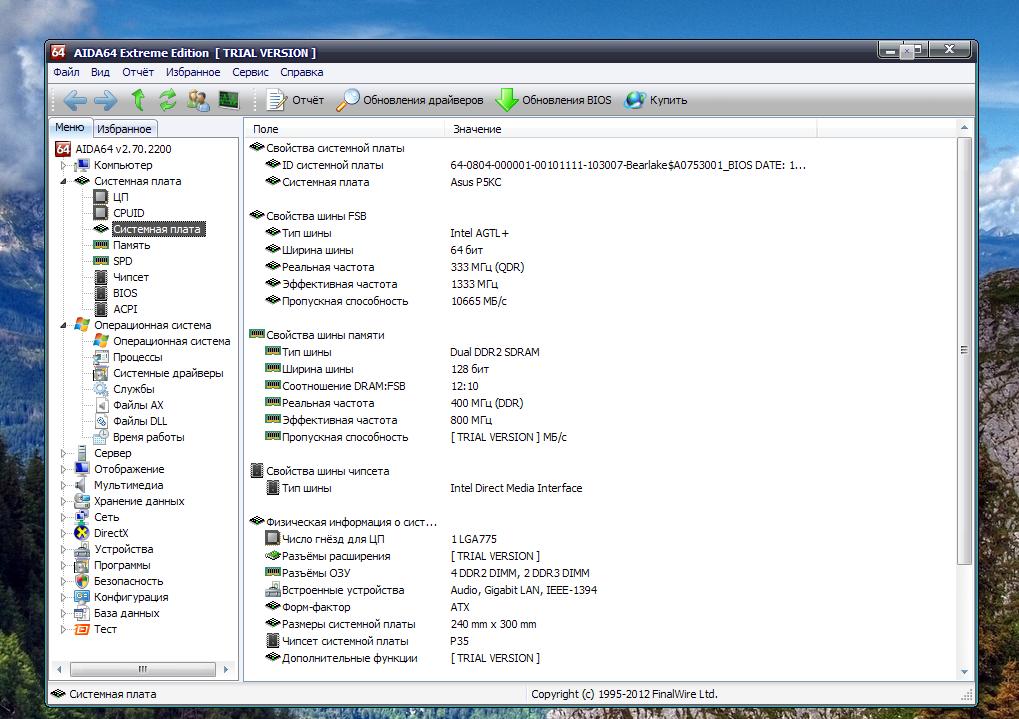This screenshot has width=1019, height=719.
Task: Open the monitor diagnostics toolbar icon
Action: (229, 100)
